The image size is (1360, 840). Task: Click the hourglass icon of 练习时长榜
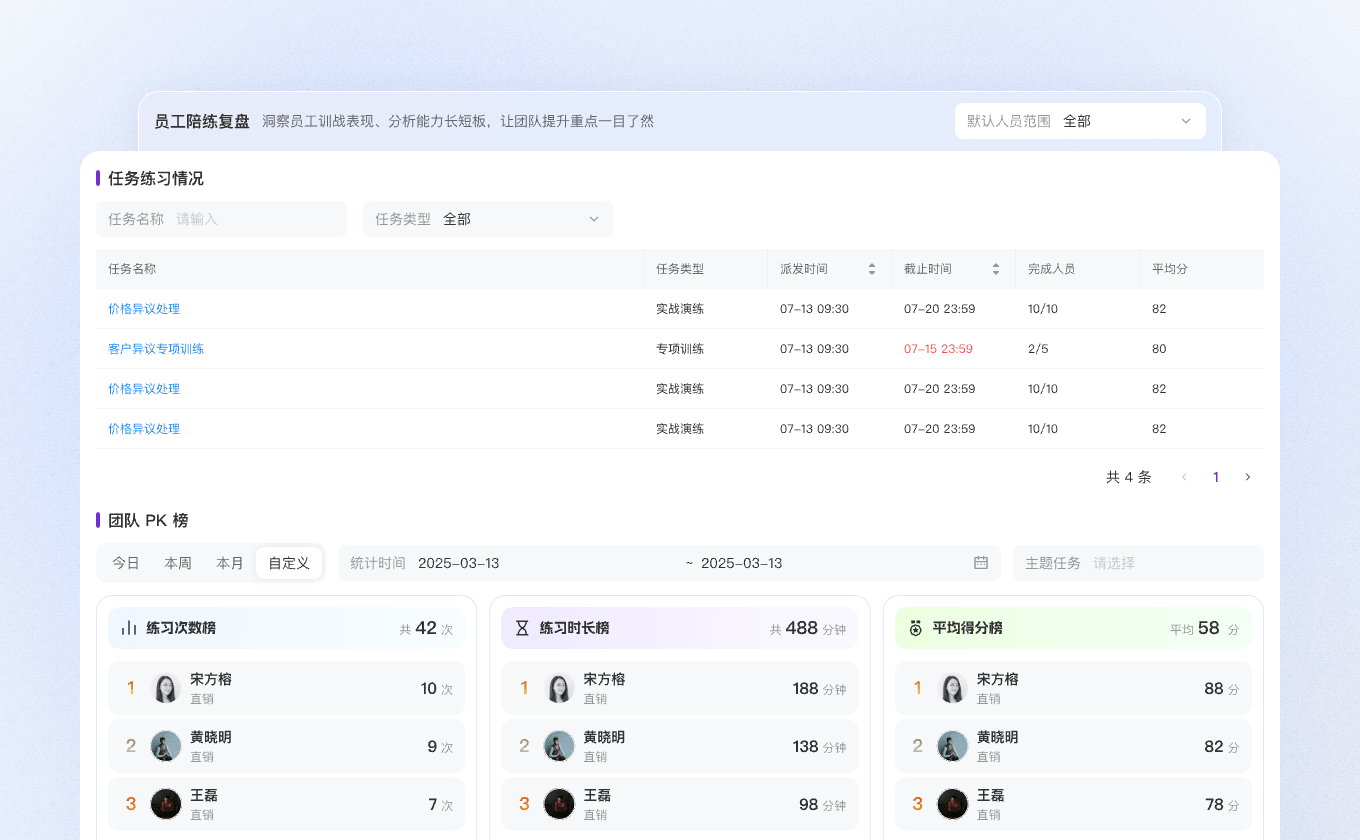coord(522,628)
